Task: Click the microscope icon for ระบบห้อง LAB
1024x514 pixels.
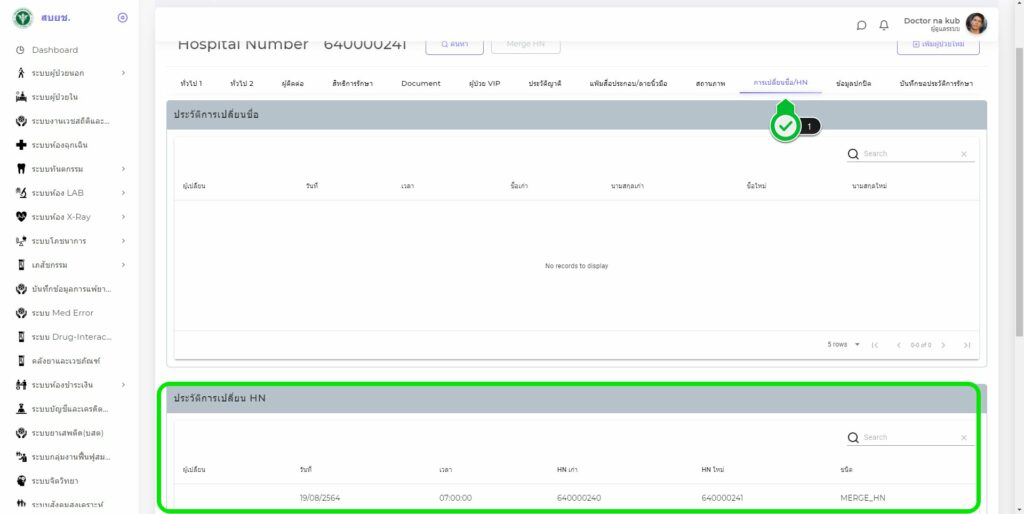Action: click(21, 193)
